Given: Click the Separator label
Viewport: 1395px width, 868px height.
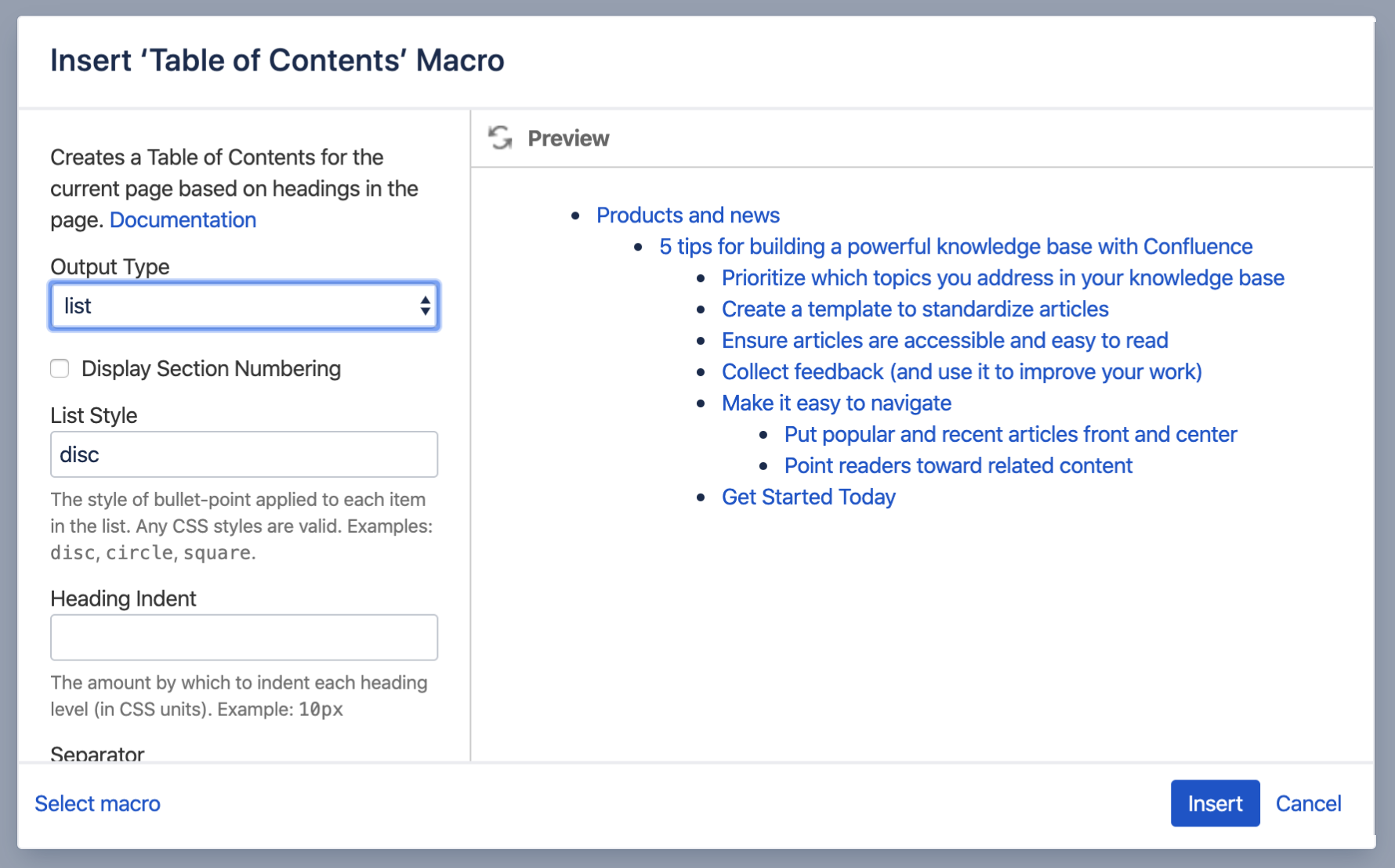Looking at the screenshot, I should 97,754.
